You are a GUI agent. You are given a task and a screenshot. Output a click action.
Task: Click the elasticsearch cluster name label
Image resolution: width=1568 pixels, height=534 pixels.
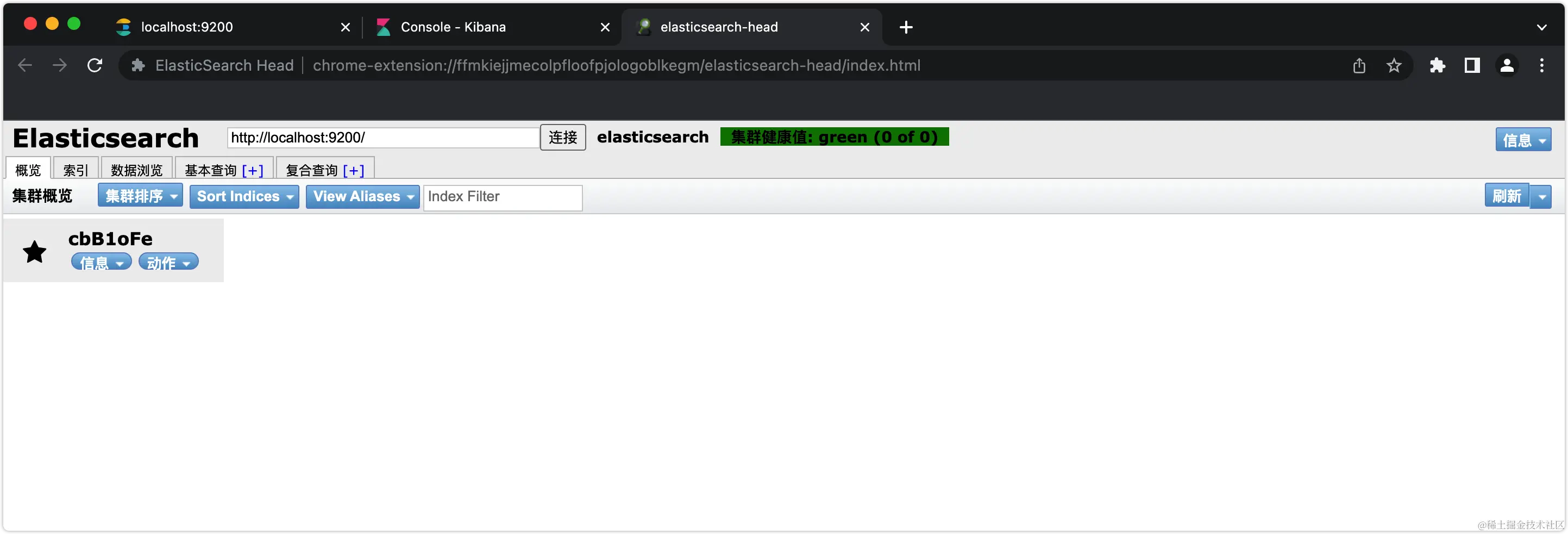[x=653, y=137]
